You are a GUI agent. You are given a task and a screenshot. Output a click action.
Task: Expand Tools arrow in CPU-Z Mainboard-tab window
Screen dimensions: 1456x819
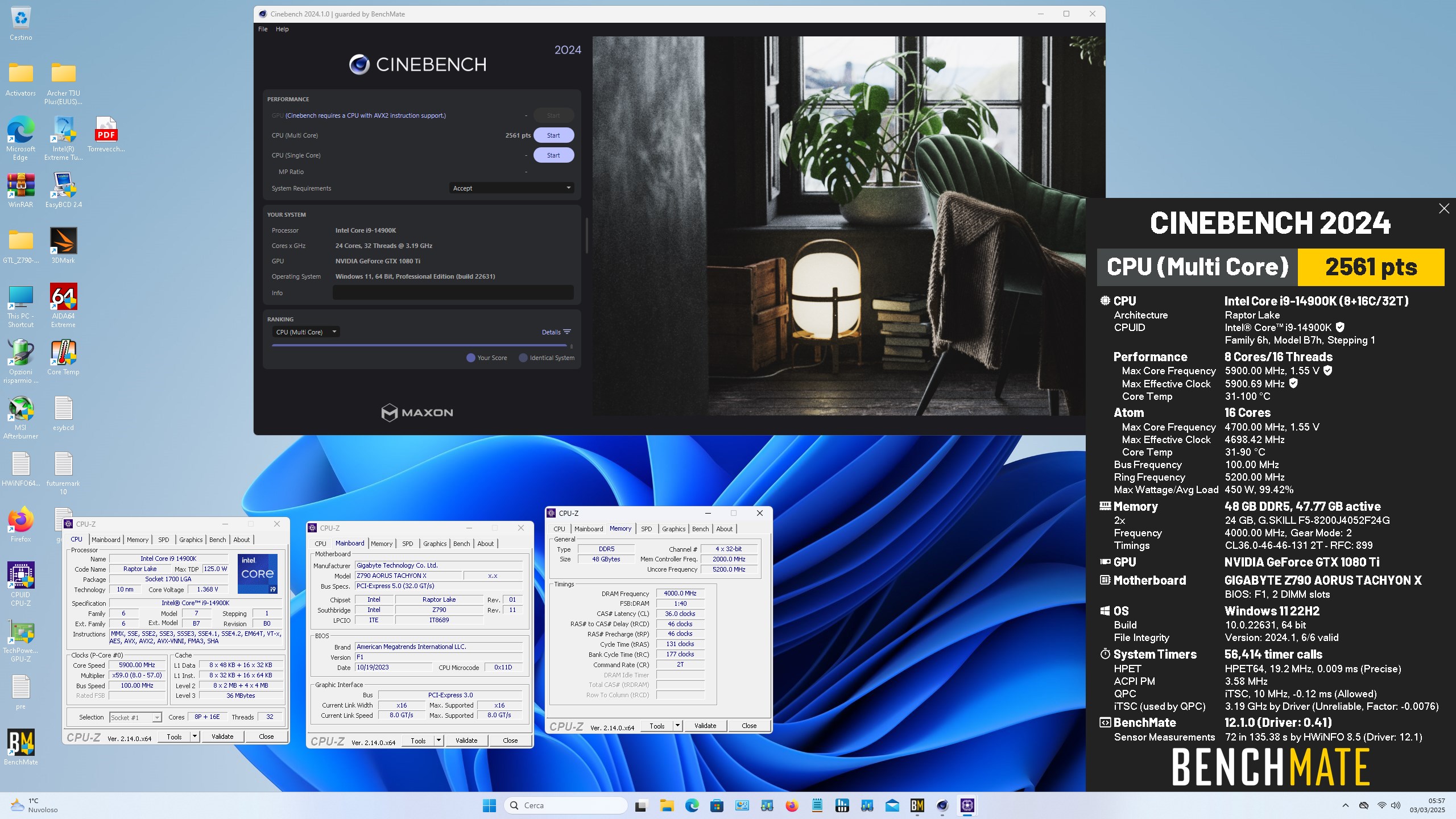pos(439,741)
